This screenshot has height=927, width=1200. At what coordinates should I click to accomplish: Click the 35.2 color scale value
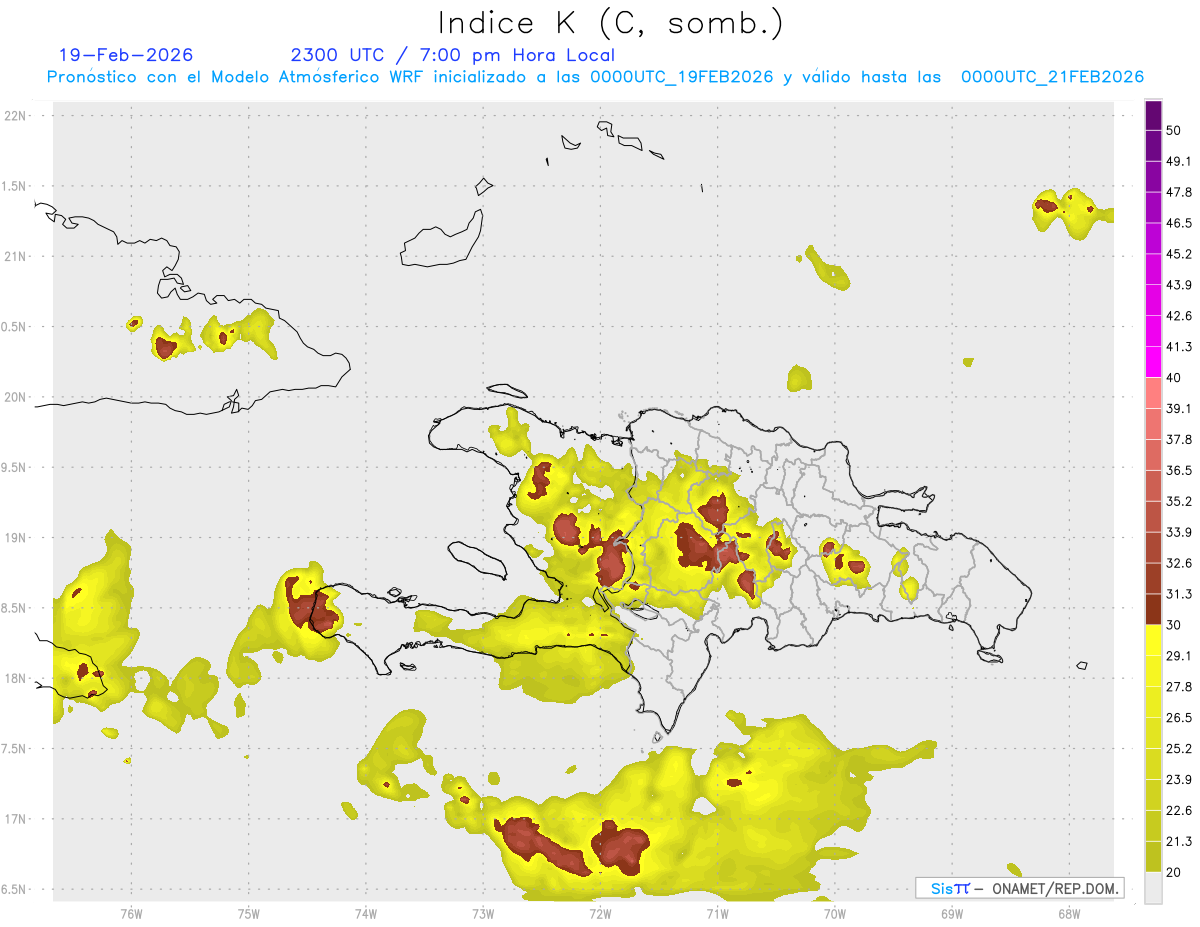pos(1179,501)
